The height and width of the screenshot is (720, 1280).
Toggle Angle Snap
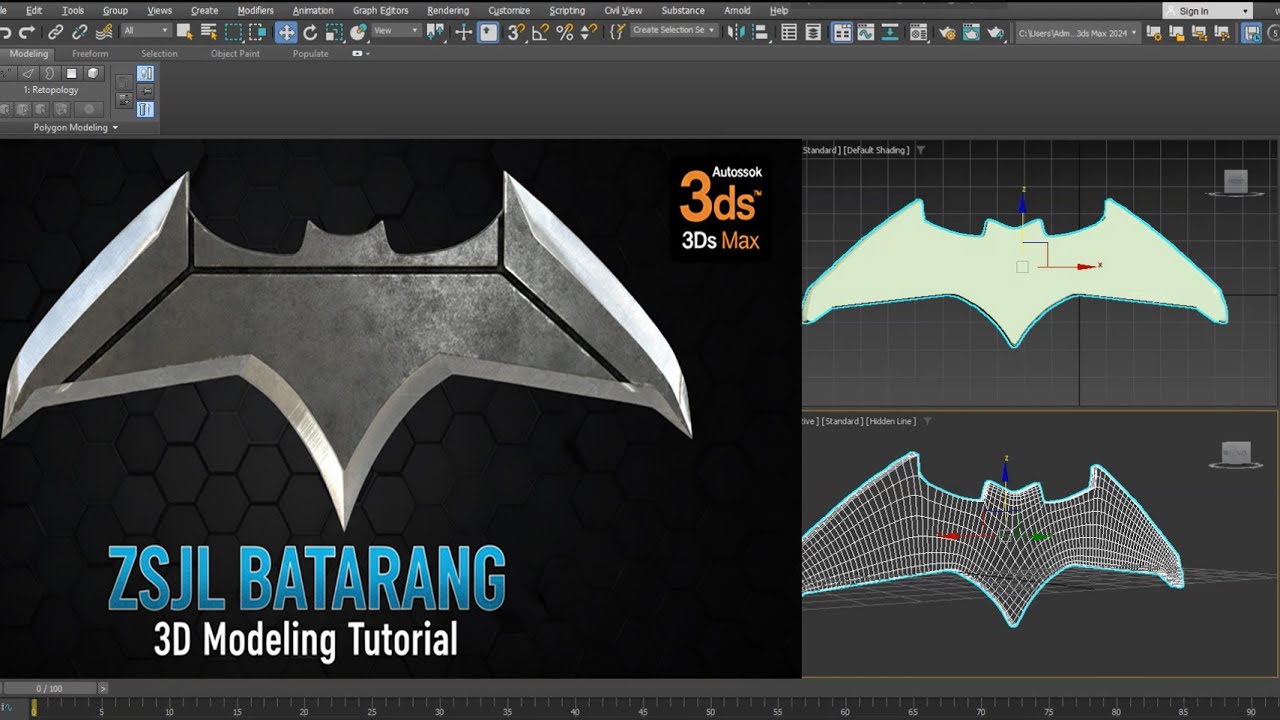pyautogui.click(x=540, y=32)
